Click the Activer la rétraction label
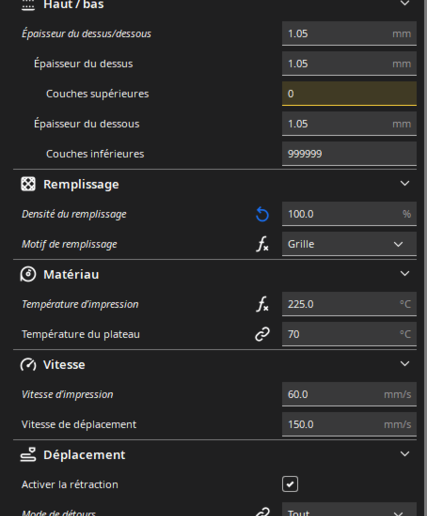Screen dimensions: 427x516 click(x=70, y=485)
